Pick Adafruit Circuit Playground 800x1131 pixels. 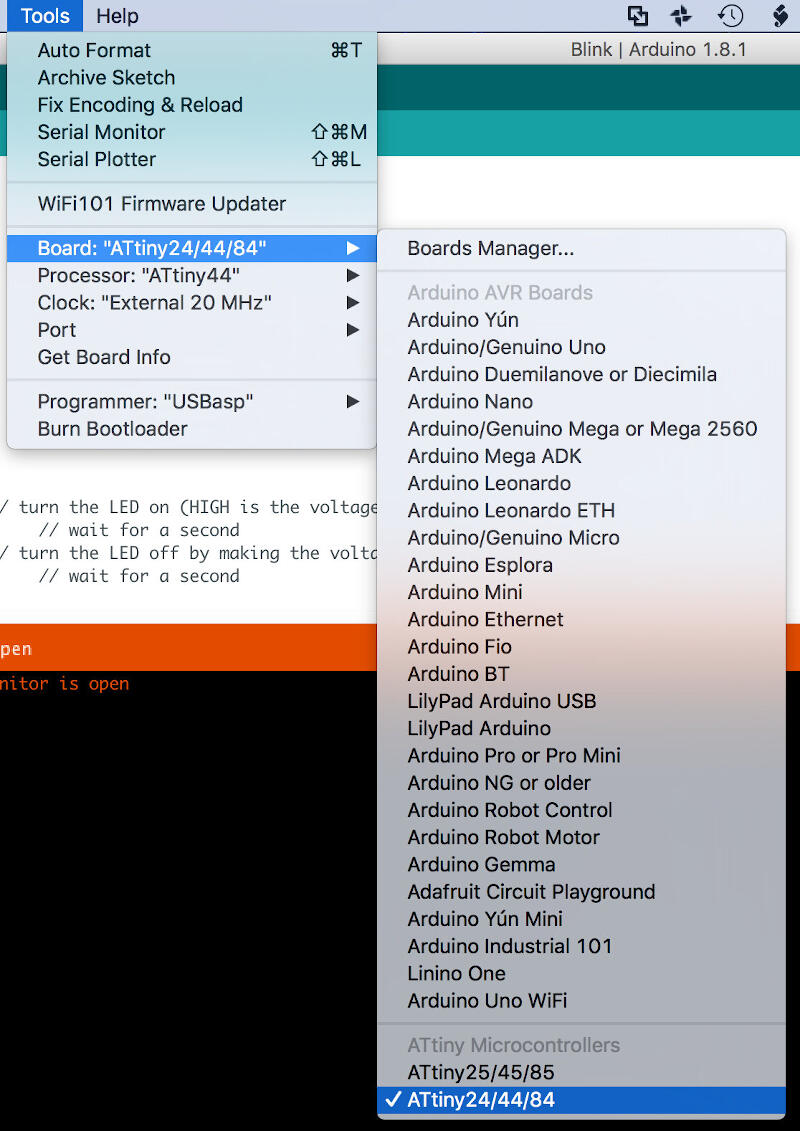click(581, 892)
